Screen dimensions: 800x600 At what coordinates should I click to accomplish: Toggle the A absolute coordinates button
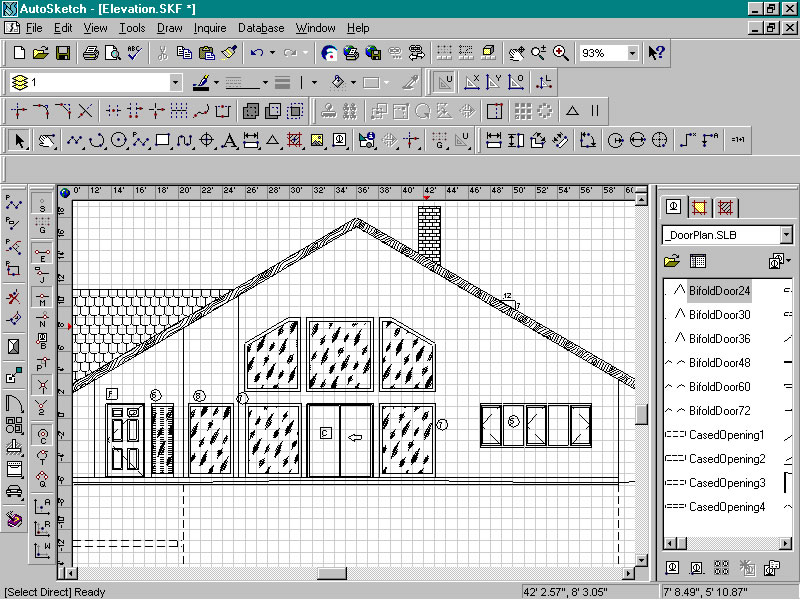[42, 507]
